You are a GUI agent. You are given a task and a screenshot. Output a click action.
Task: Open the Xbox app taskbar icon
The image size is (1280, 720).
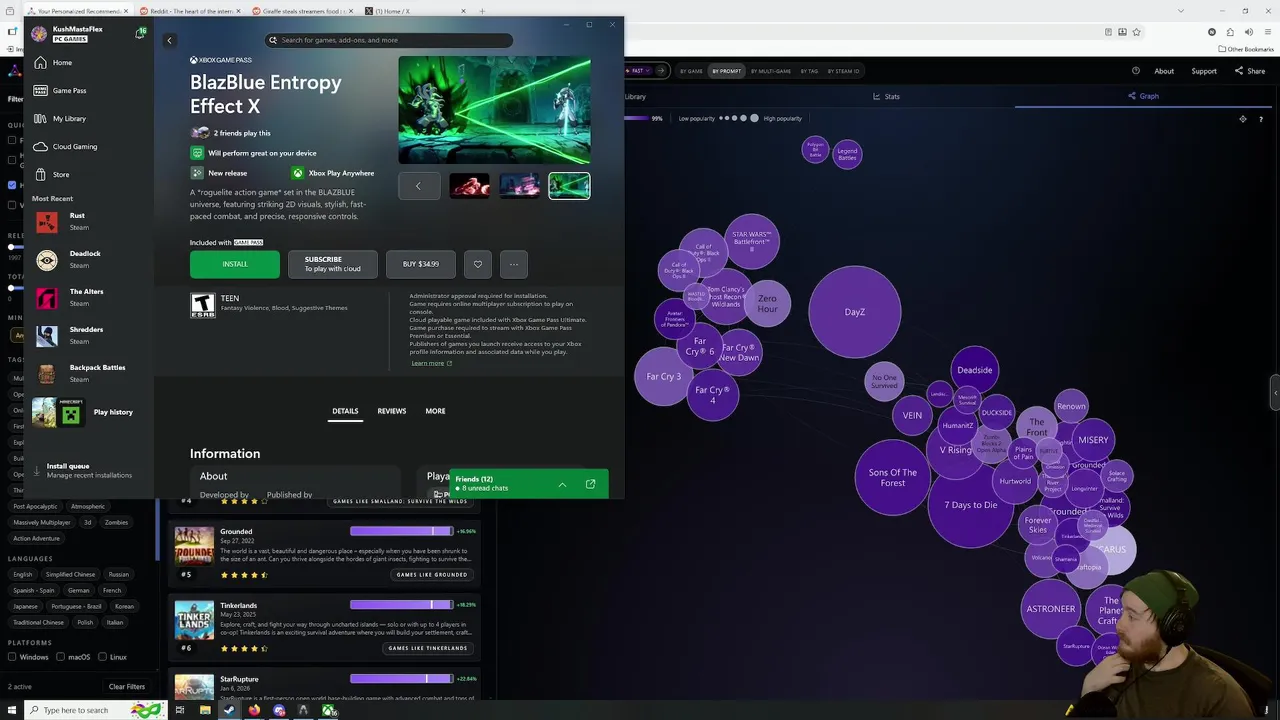click(328, 710)
